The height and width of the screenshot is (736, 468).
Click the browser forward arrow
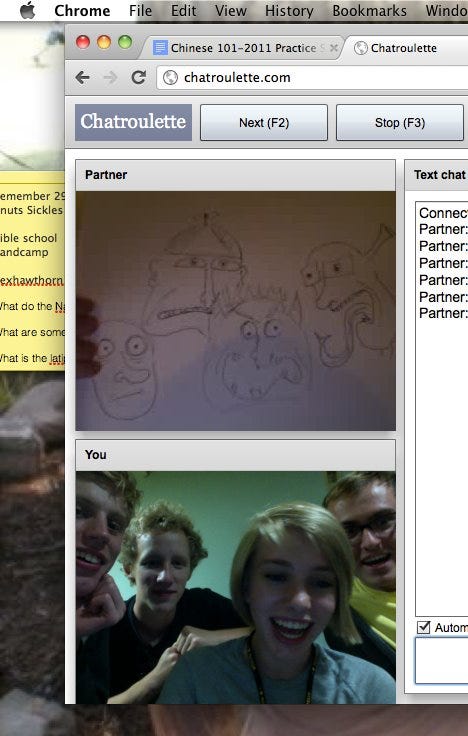(x=110, y=77)
